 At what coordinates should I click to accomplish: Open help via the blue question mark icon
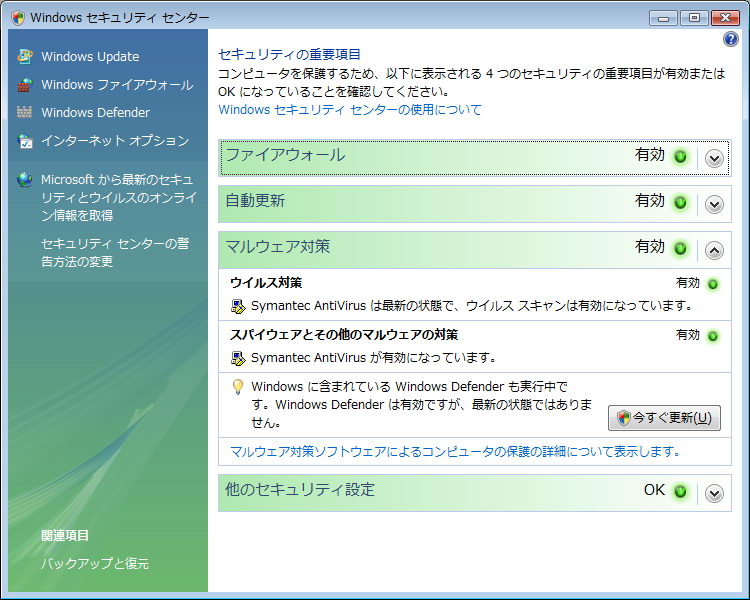point(730,39)
